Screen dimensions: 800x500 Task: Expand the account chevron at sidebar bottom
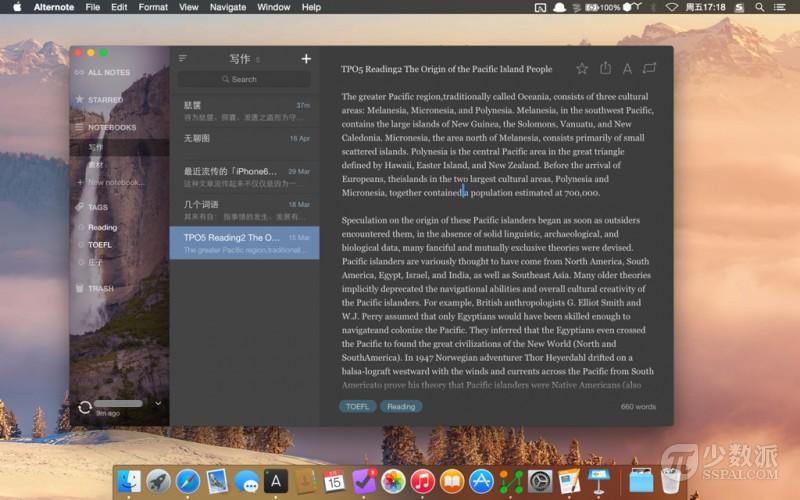pyautogui.click(x=158, y=403)
